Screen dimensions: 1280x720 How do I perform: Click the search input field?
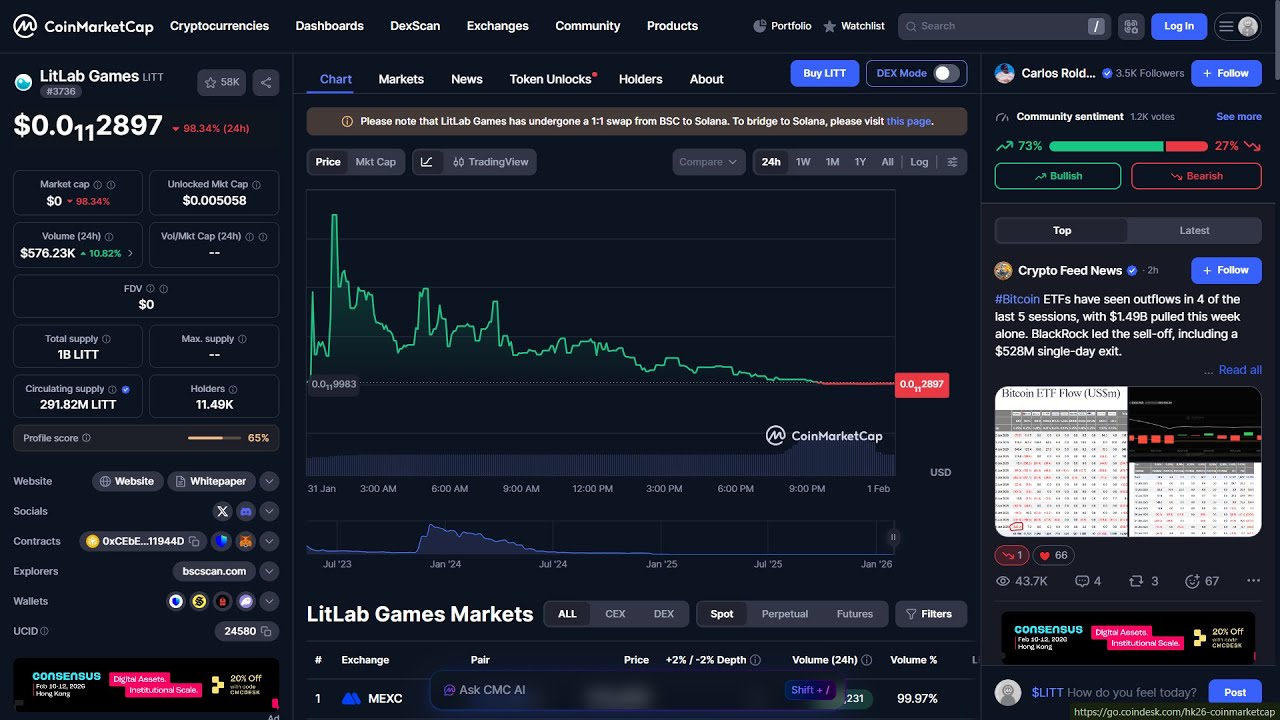(1003, 26)
